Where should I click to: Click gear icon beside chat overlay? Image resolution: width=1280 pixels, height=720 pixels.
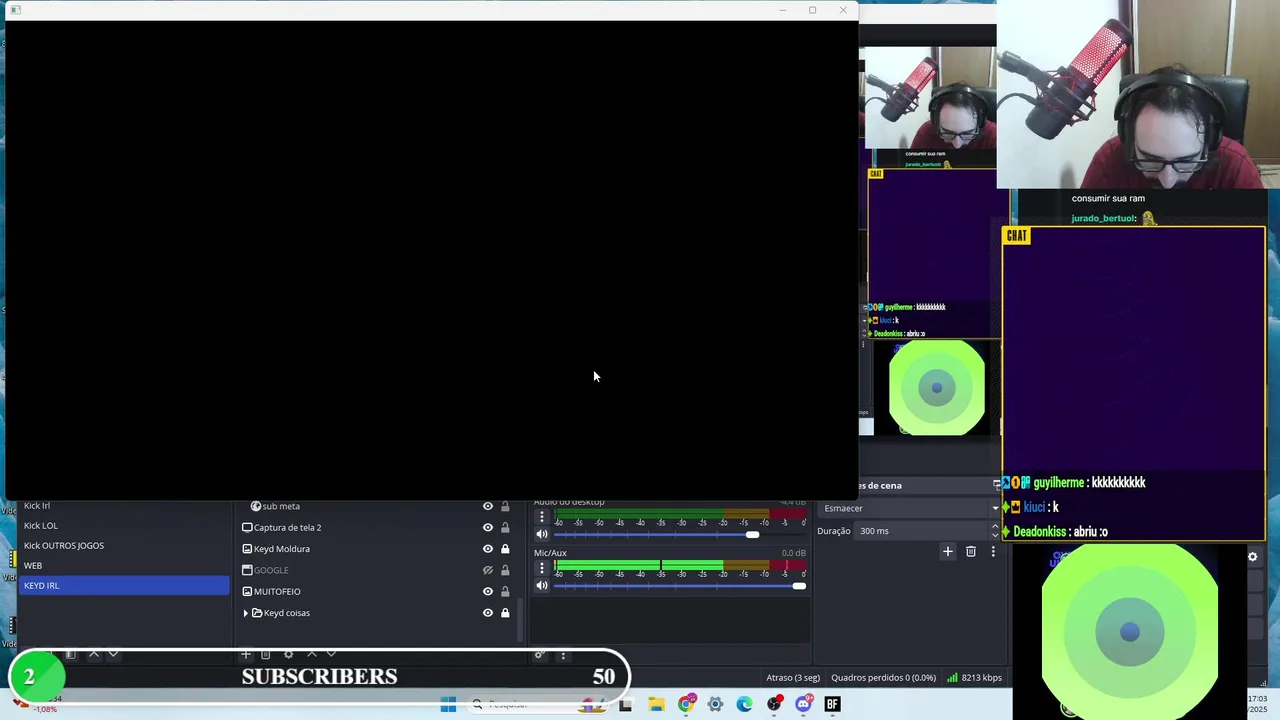(1253, 557)
